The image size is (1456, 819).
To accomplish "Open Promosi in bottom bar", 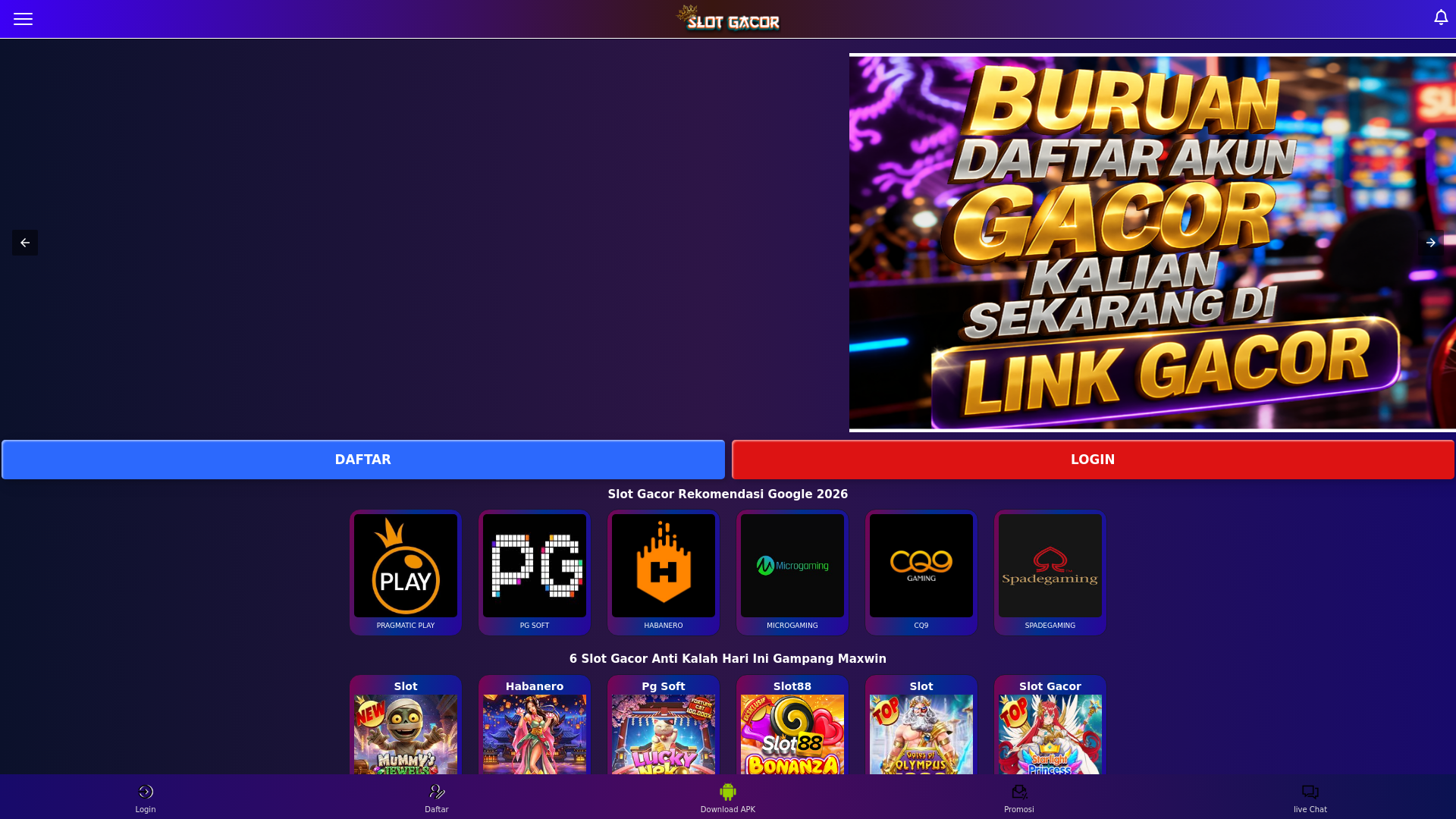I will (1019, 798).
